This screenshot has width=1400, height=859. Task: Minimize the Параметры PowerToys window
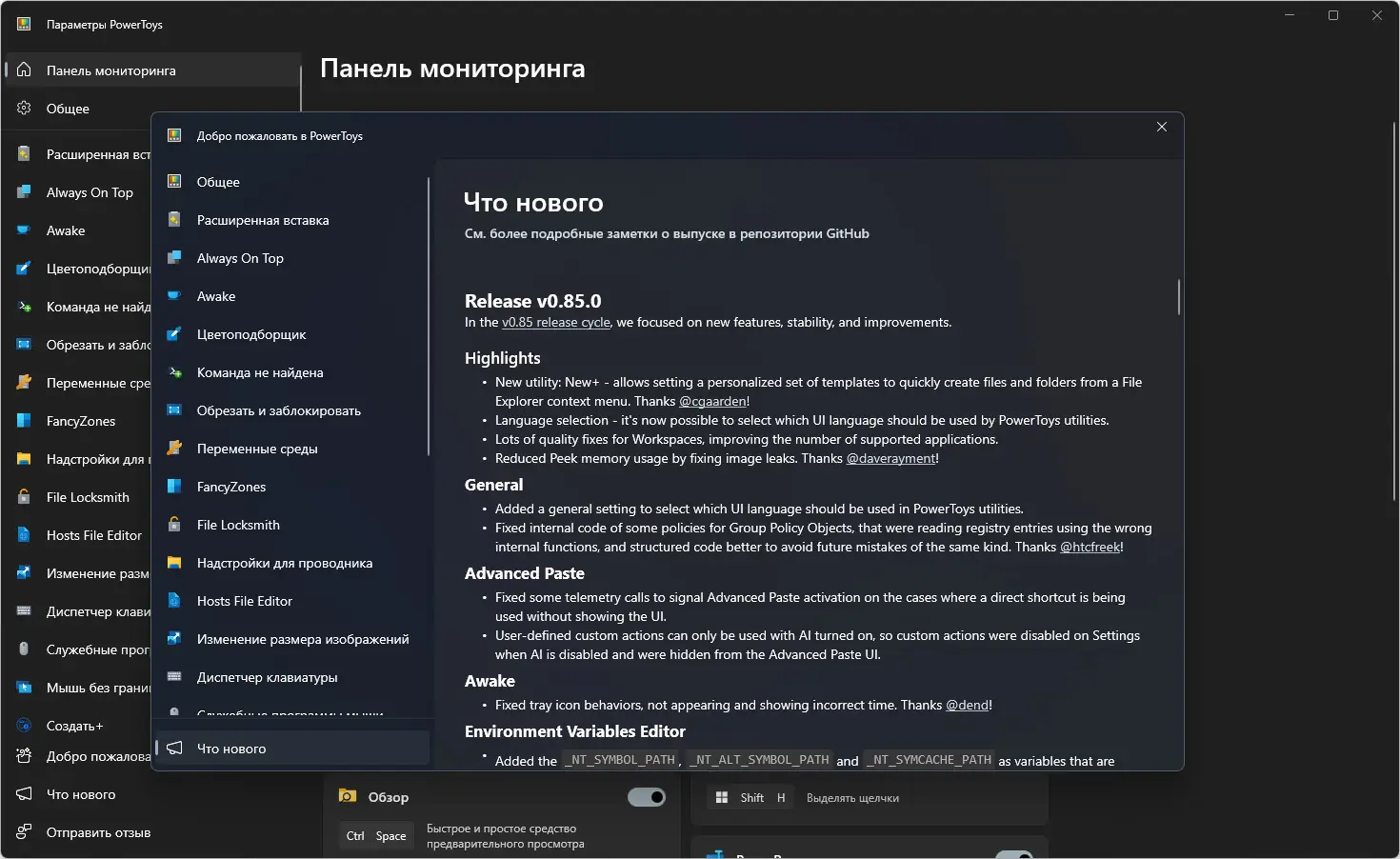(1290, 15)
